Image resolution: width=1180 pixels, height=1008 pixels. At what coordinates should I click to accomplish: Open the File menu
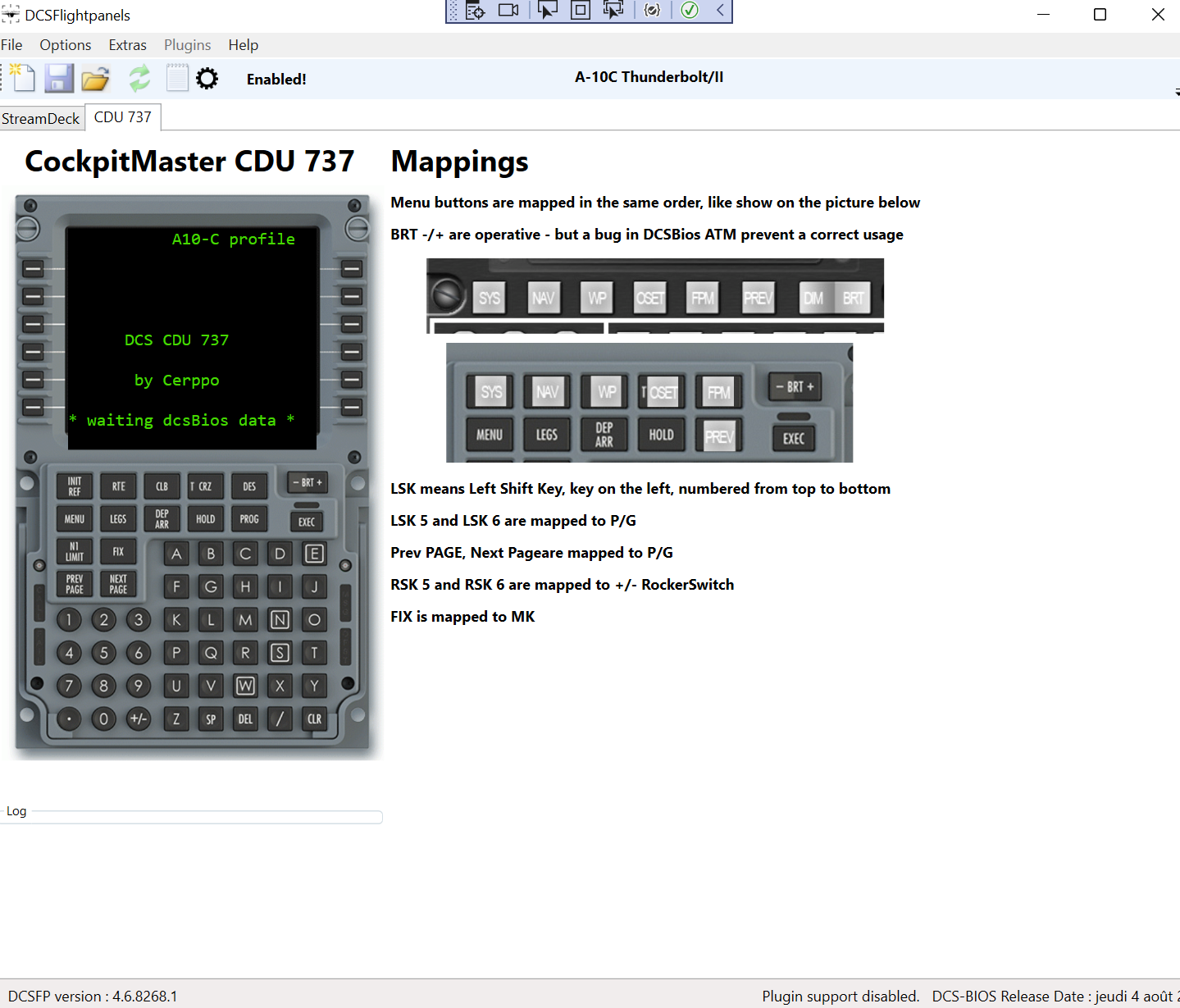(x=11, y=45)
